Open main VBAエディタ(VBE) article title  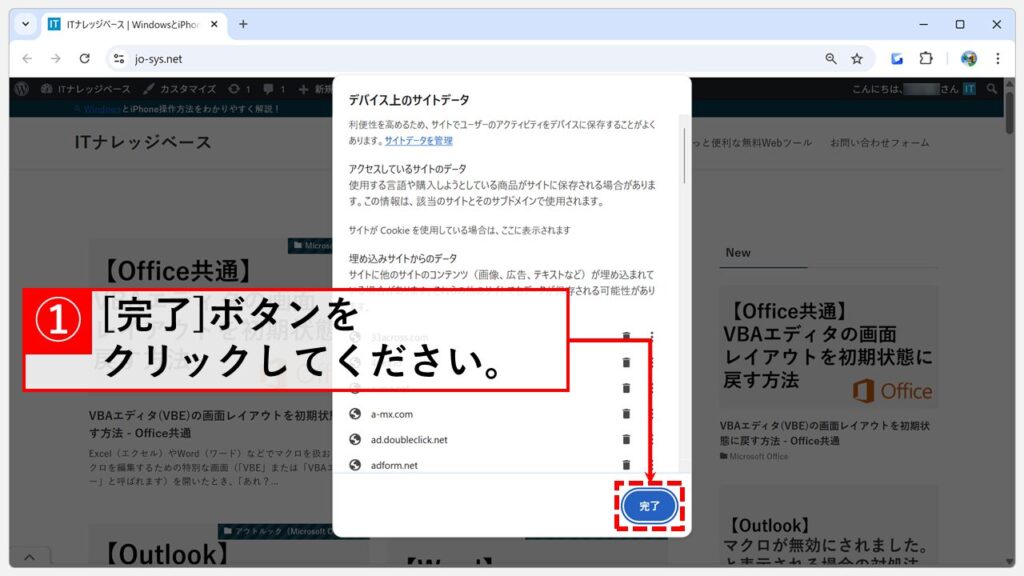pos(211,424)
